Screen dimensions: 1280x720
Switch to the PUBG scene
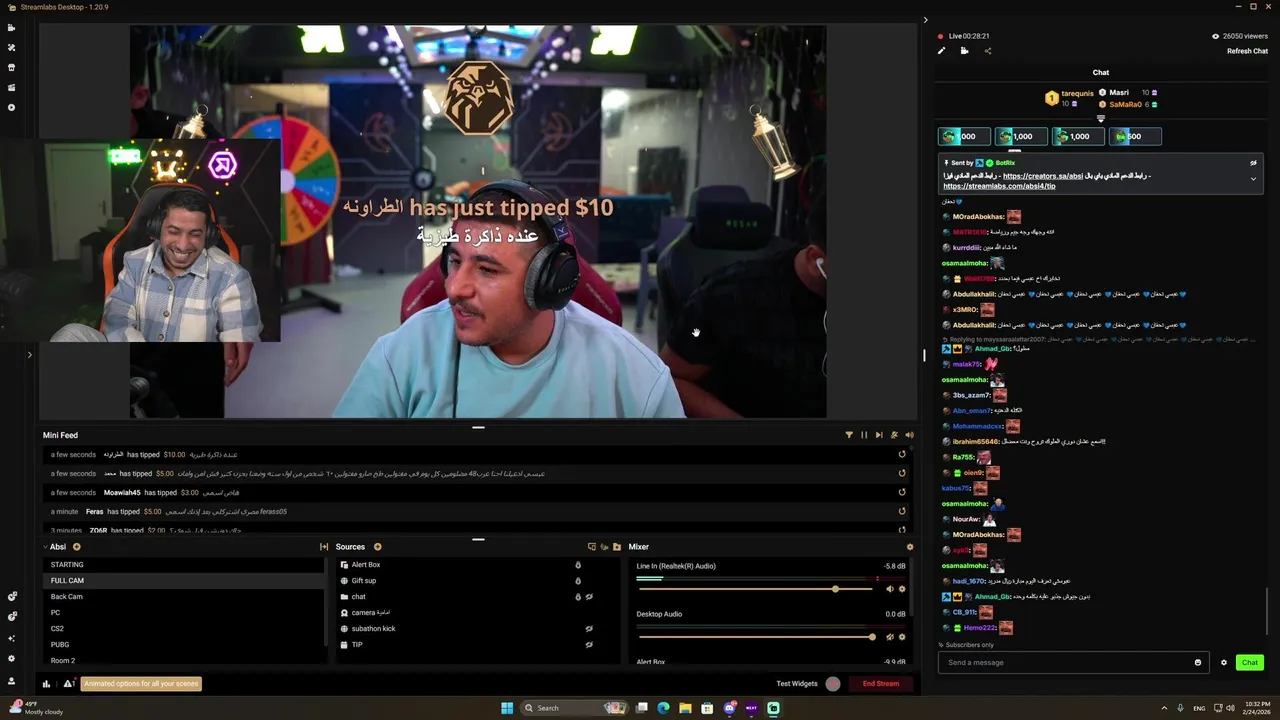tap(185, 645)
